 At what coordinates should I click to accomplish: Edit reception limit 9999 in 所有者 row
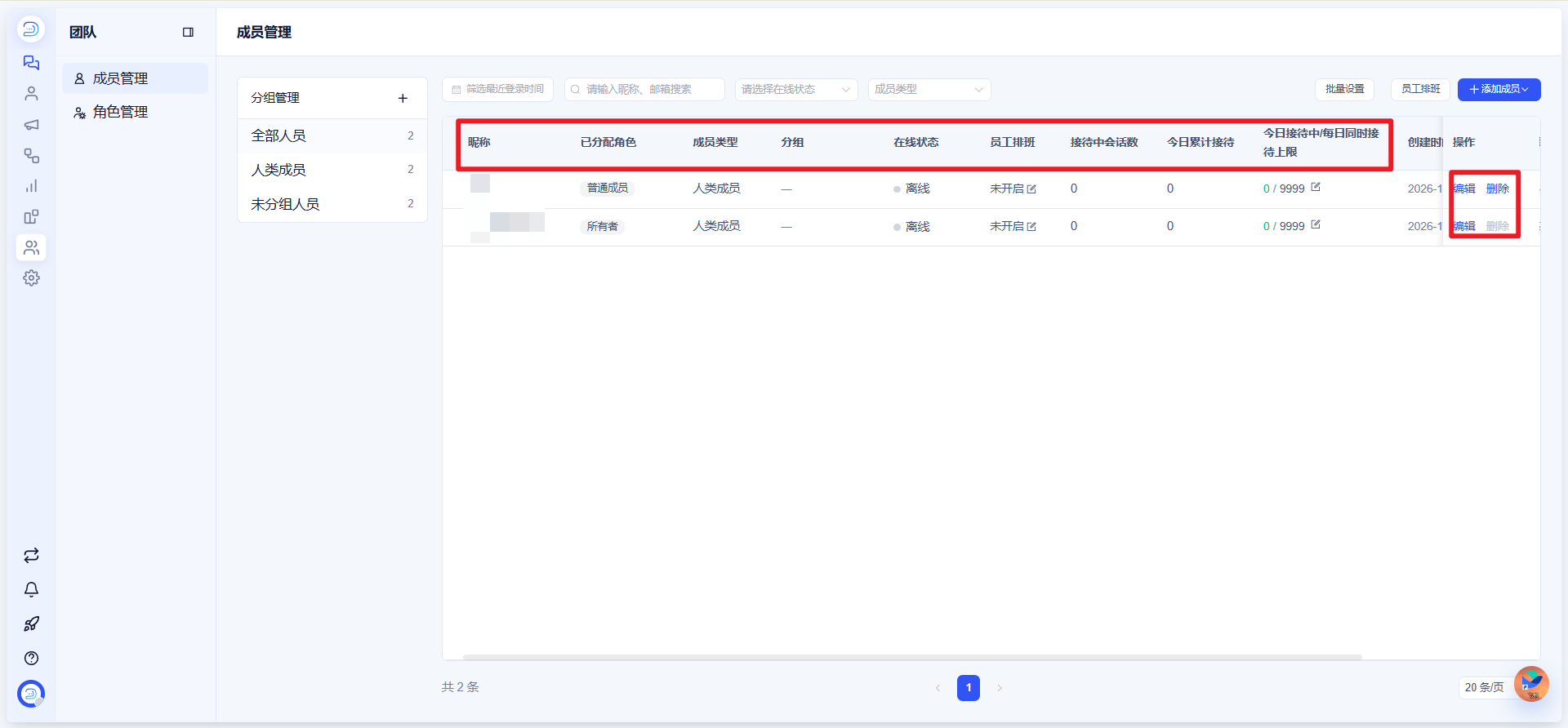click(1316, 224)
